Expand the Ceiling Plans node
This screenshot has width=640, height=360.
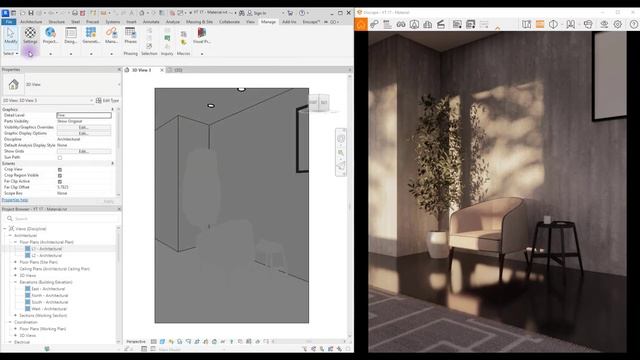point(16,269)
